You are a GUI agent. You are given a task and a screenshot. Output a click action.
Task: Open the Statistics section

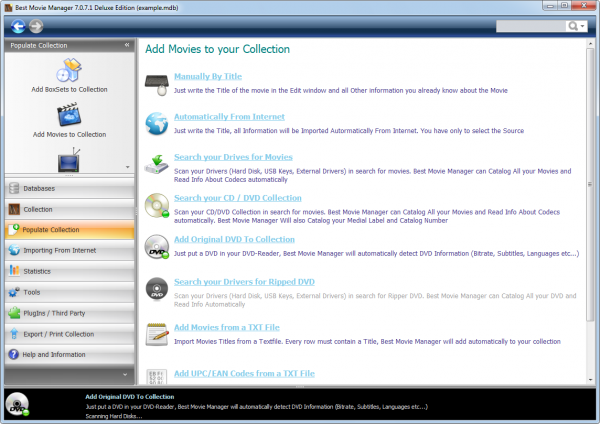tap(69, 271)
